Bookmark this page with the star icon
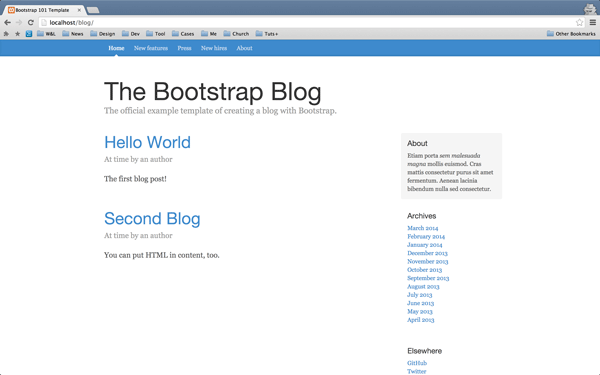 579,22
